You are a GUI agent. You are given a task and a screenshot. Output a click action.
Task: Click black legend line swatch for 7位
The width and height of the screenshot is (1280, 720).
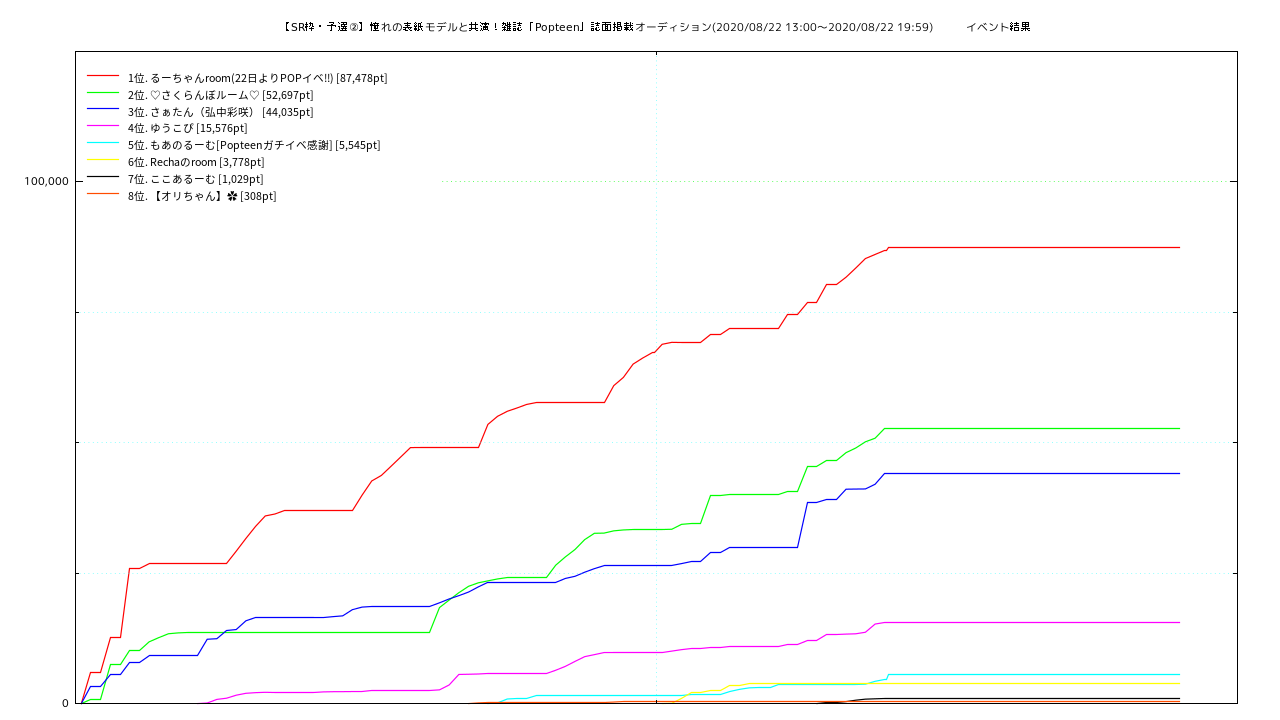pos(104,178)
